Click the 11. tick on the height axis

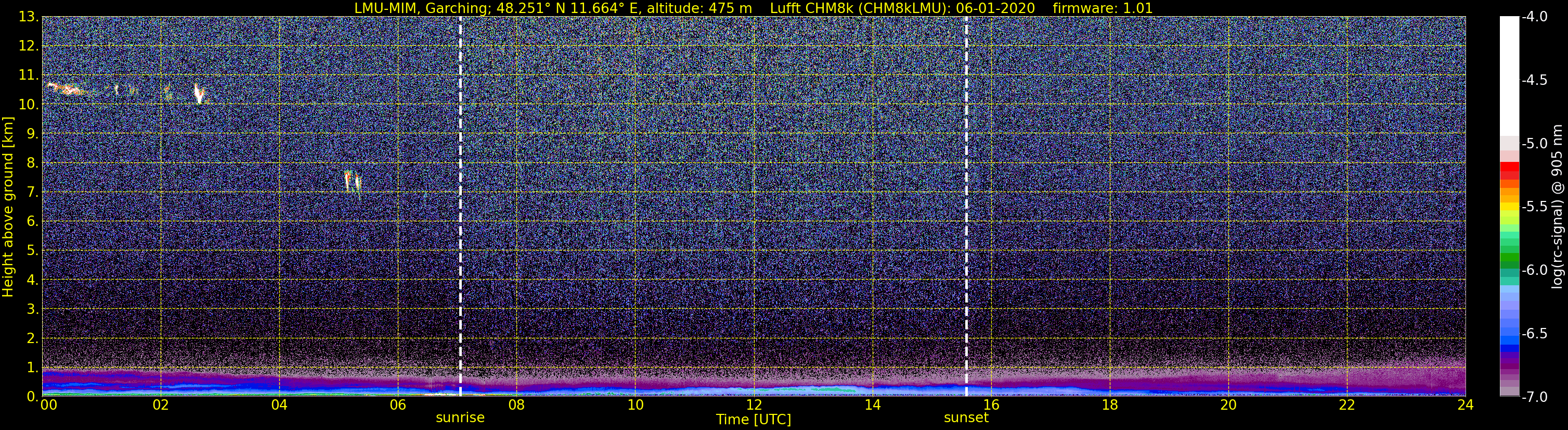tap(29, 75)
